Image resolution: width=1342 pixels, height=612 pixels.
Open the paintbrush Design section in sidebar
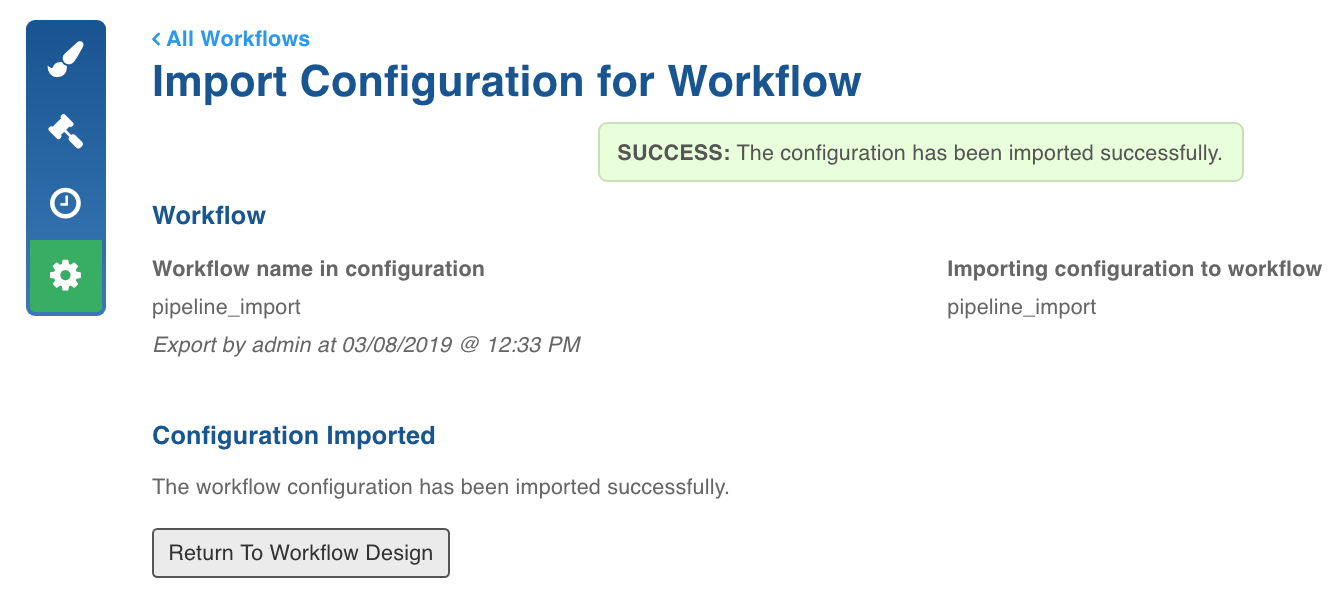[66, 59]
